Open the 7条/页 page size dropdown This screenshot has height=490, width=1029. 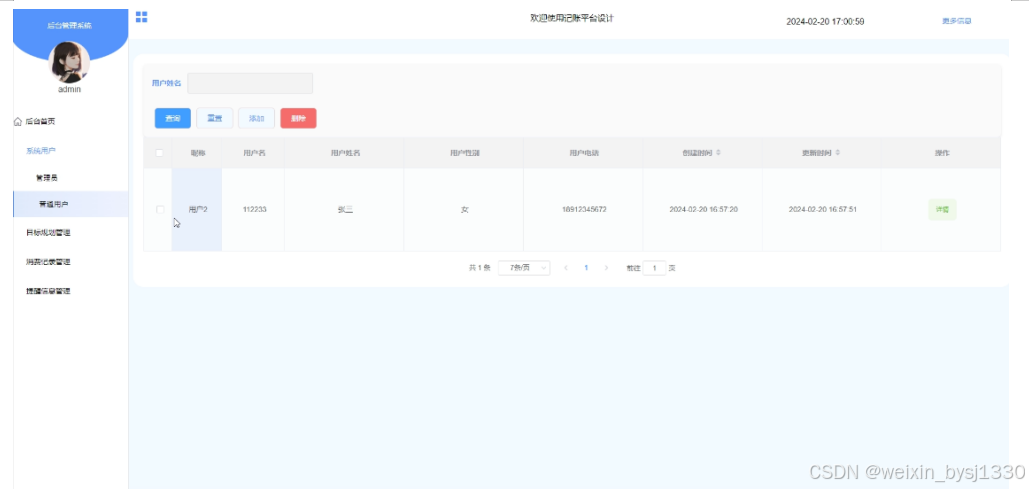(524, 268)
